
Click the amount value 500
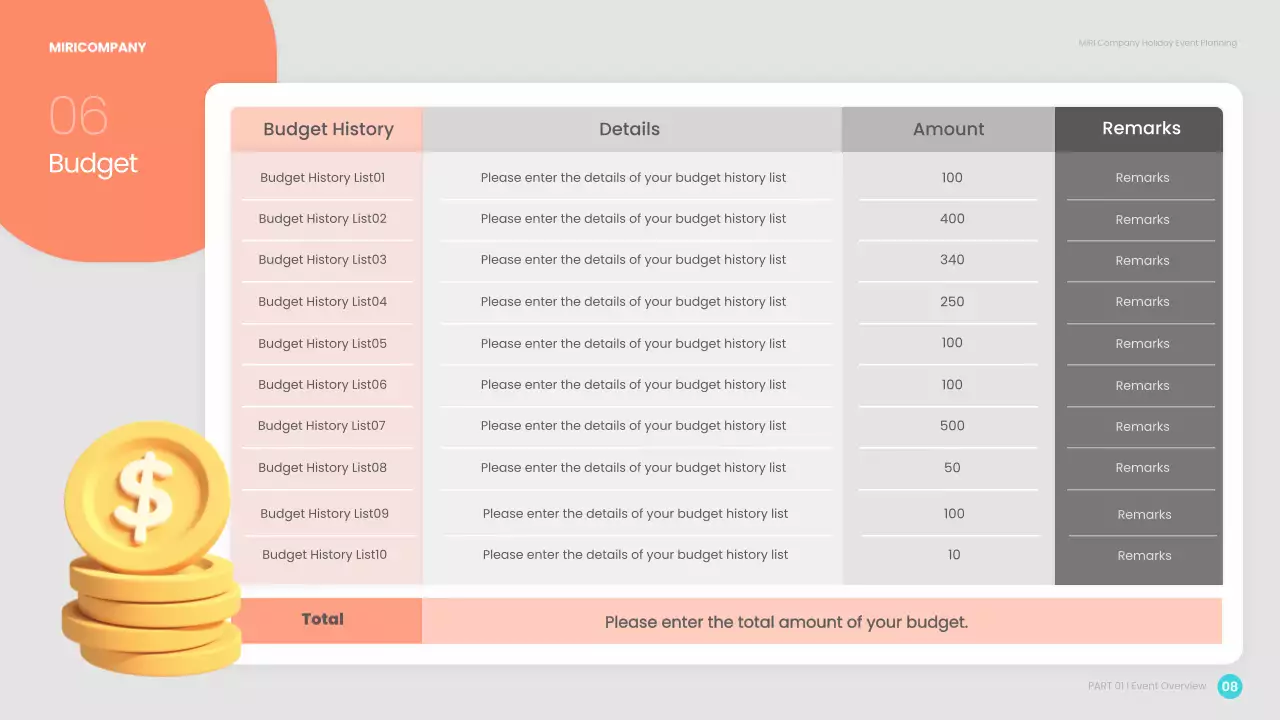click(952, 426)
